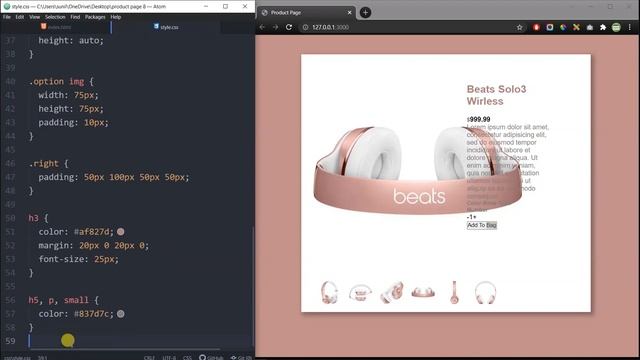Click the style.css file path in status bar
The width and height of the screenshot is (640, 360).
pos(17,358)
